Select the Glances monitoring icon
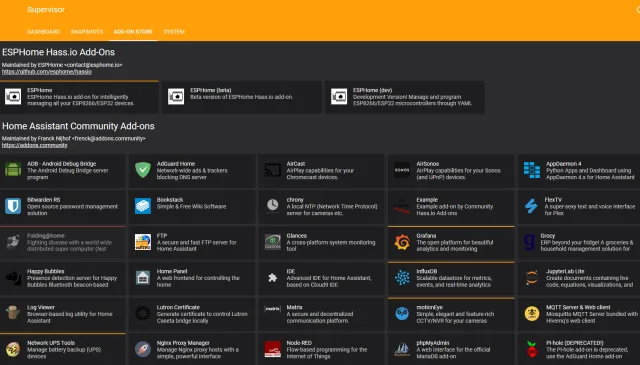Image resolution: width=640 pixels, height=365 pixels. [273, 242]
